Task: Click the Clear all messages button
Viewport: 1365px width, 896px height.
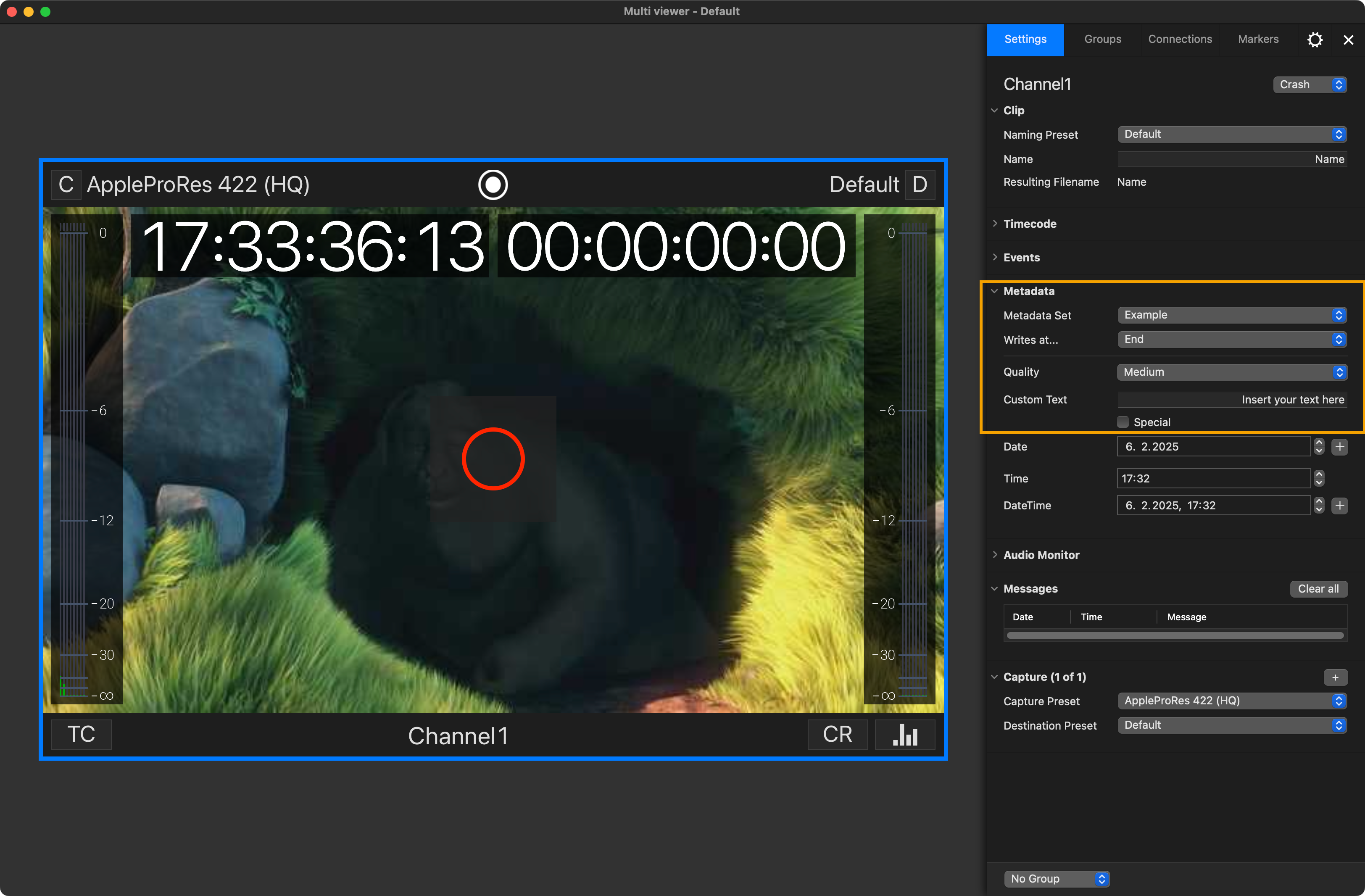Action: (x=1318, y=589)
